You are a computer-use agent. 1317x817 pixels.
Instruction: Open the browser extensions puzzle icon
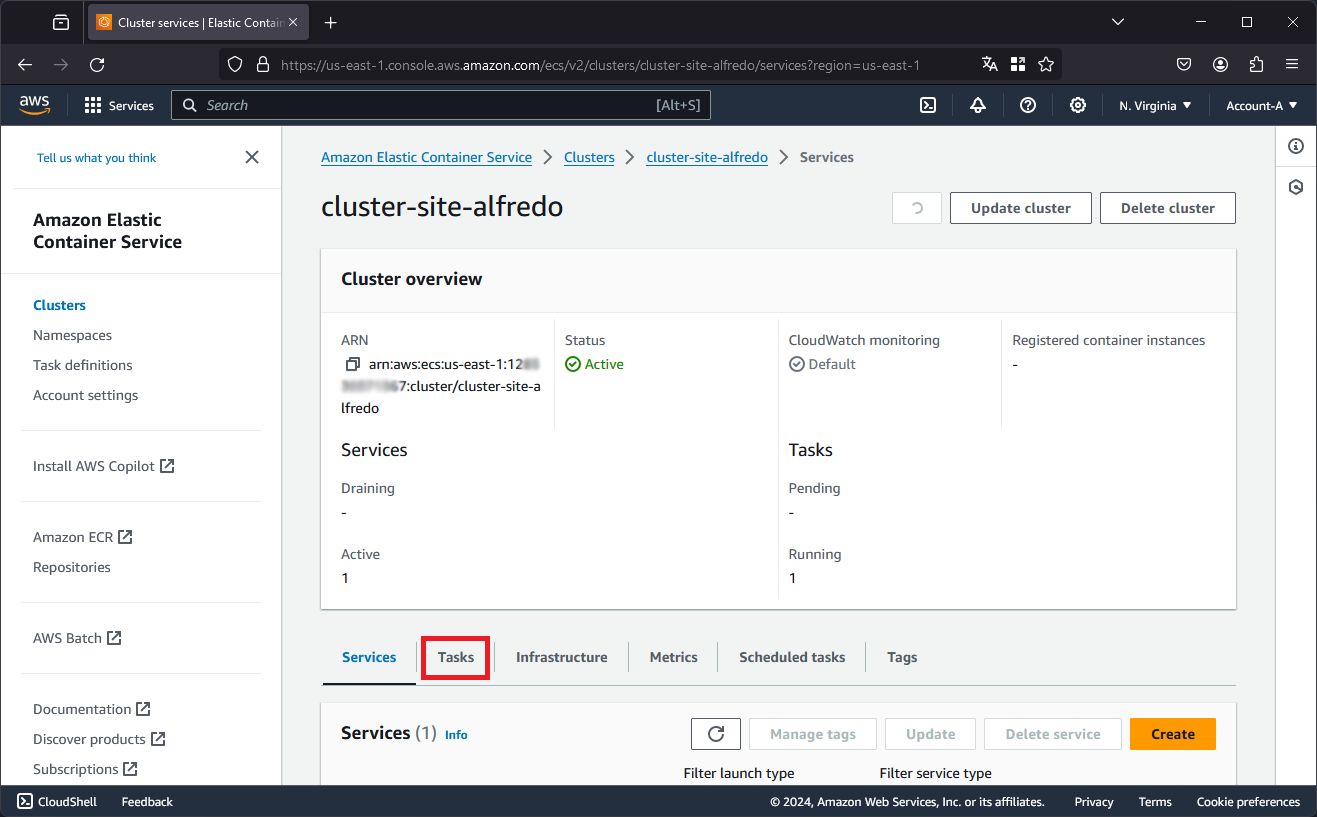(1257, 64)
